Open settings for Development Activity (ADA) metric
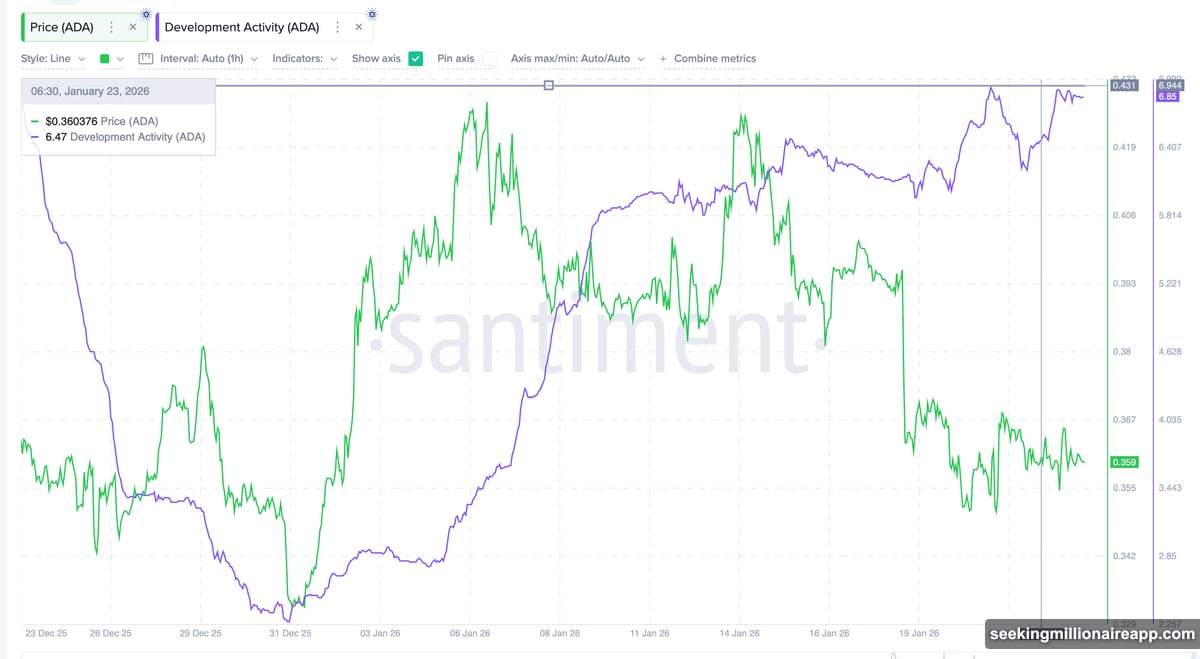The width and height of the screenshot is (1200, 659). (x=370, y=14)
